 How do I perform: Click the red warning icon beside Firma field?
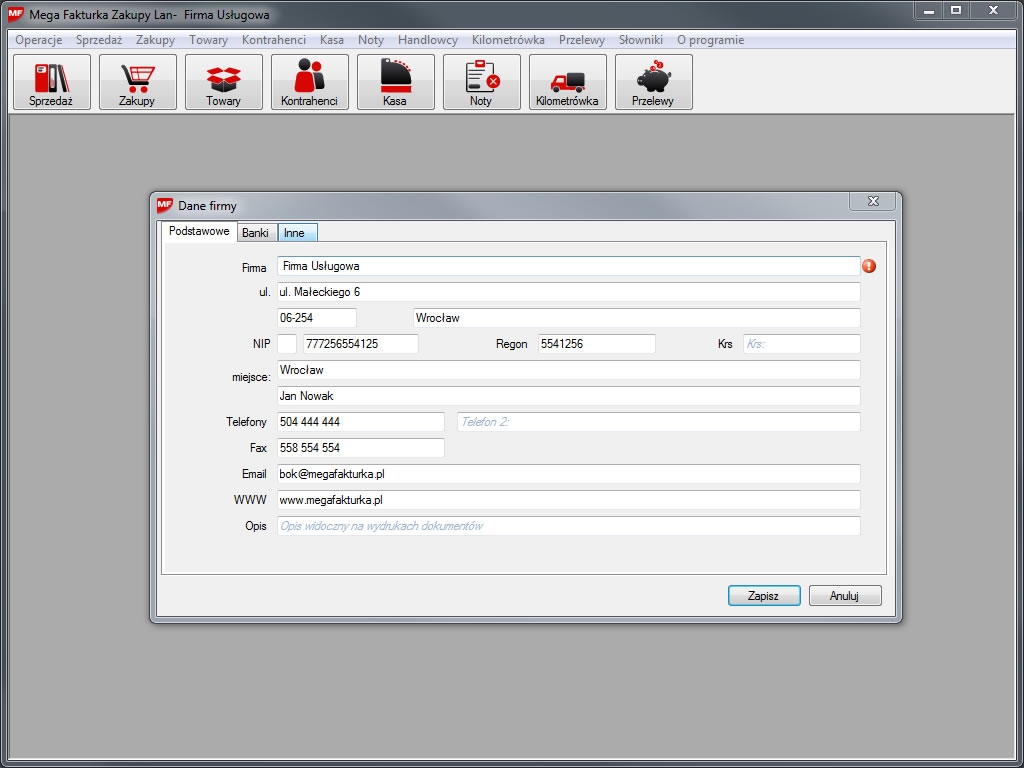point(869,266)
